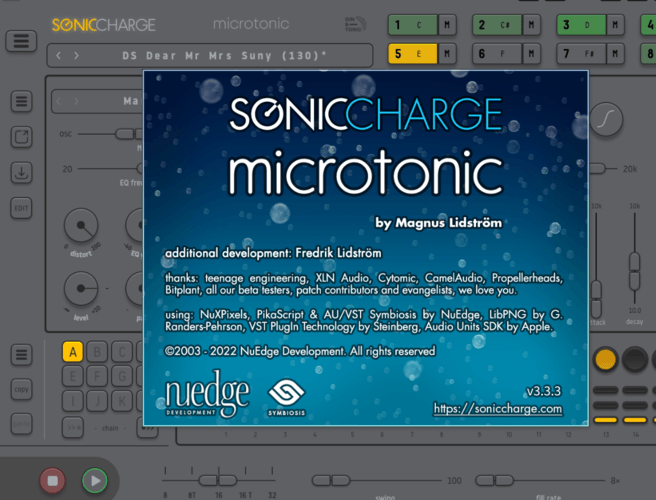Click the microtonic title in header

(x=251, y=24)
